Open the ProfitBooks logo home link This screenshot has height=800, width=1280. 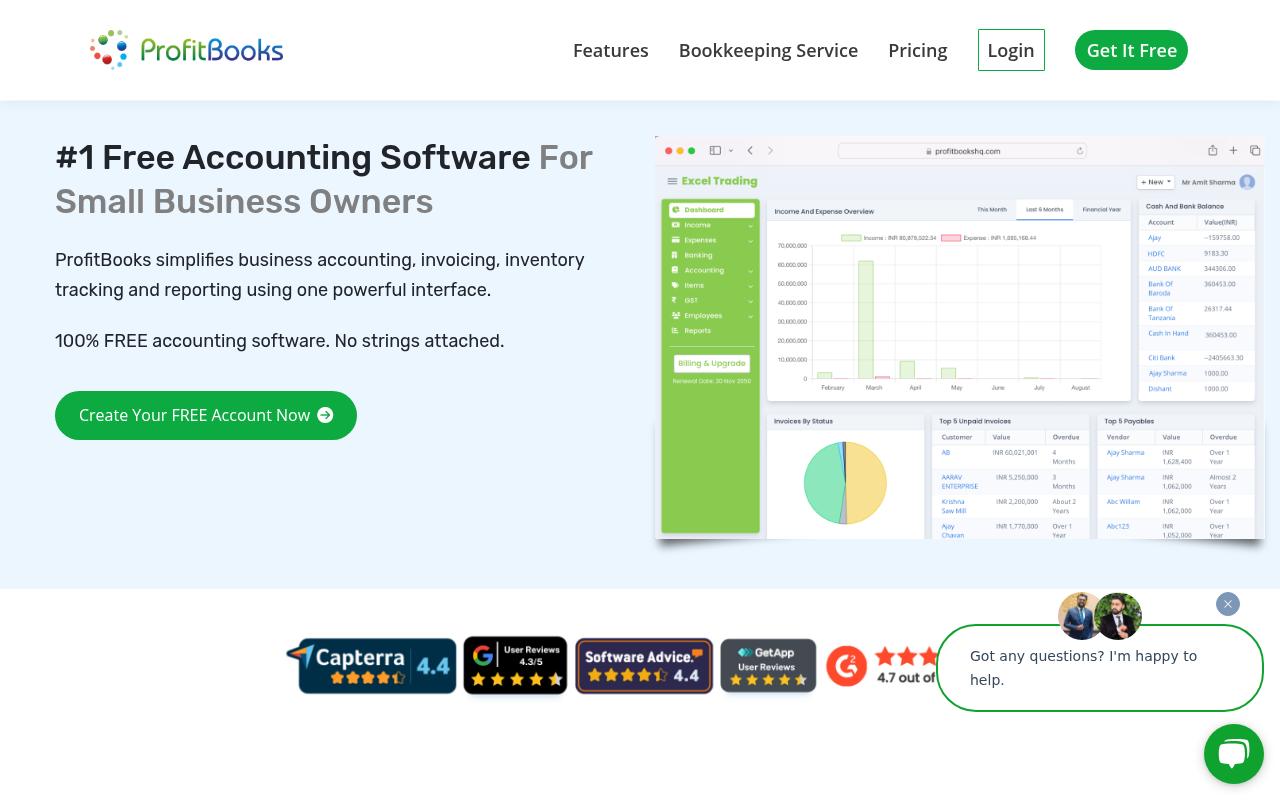tap(186, 49)
